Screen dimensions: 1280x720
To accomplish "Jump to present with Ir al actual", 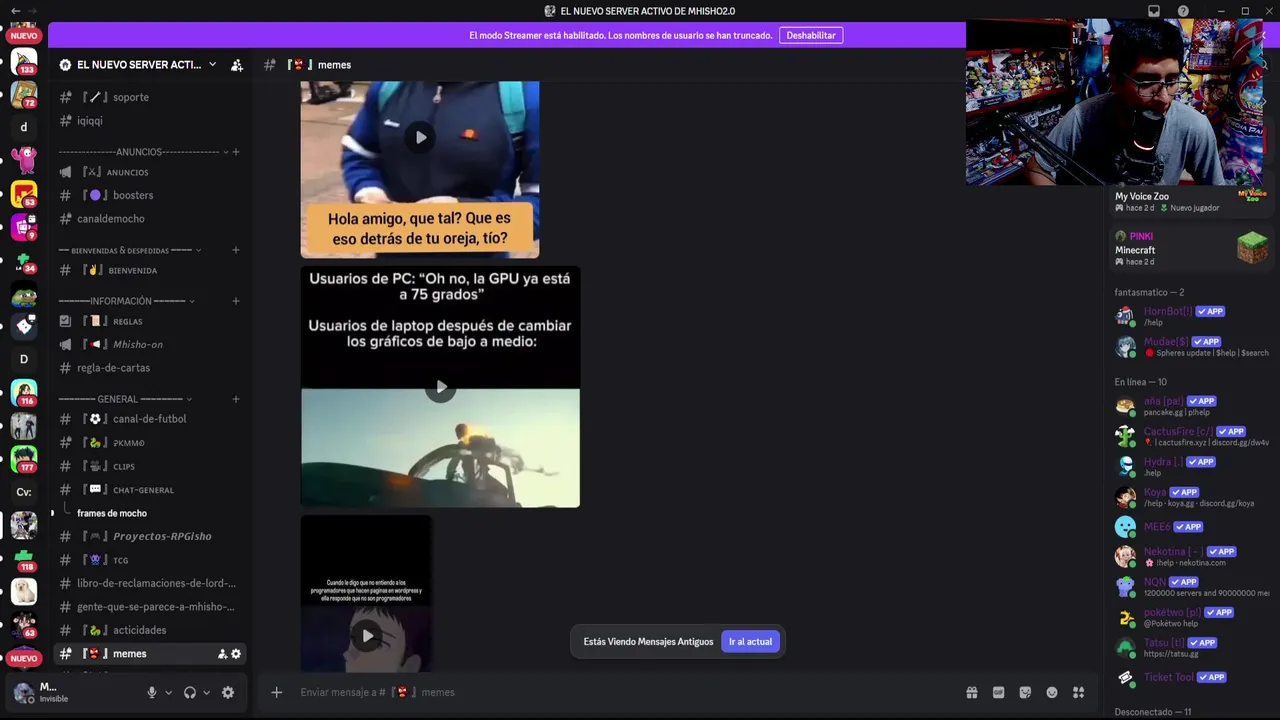I will pos(750,642).
